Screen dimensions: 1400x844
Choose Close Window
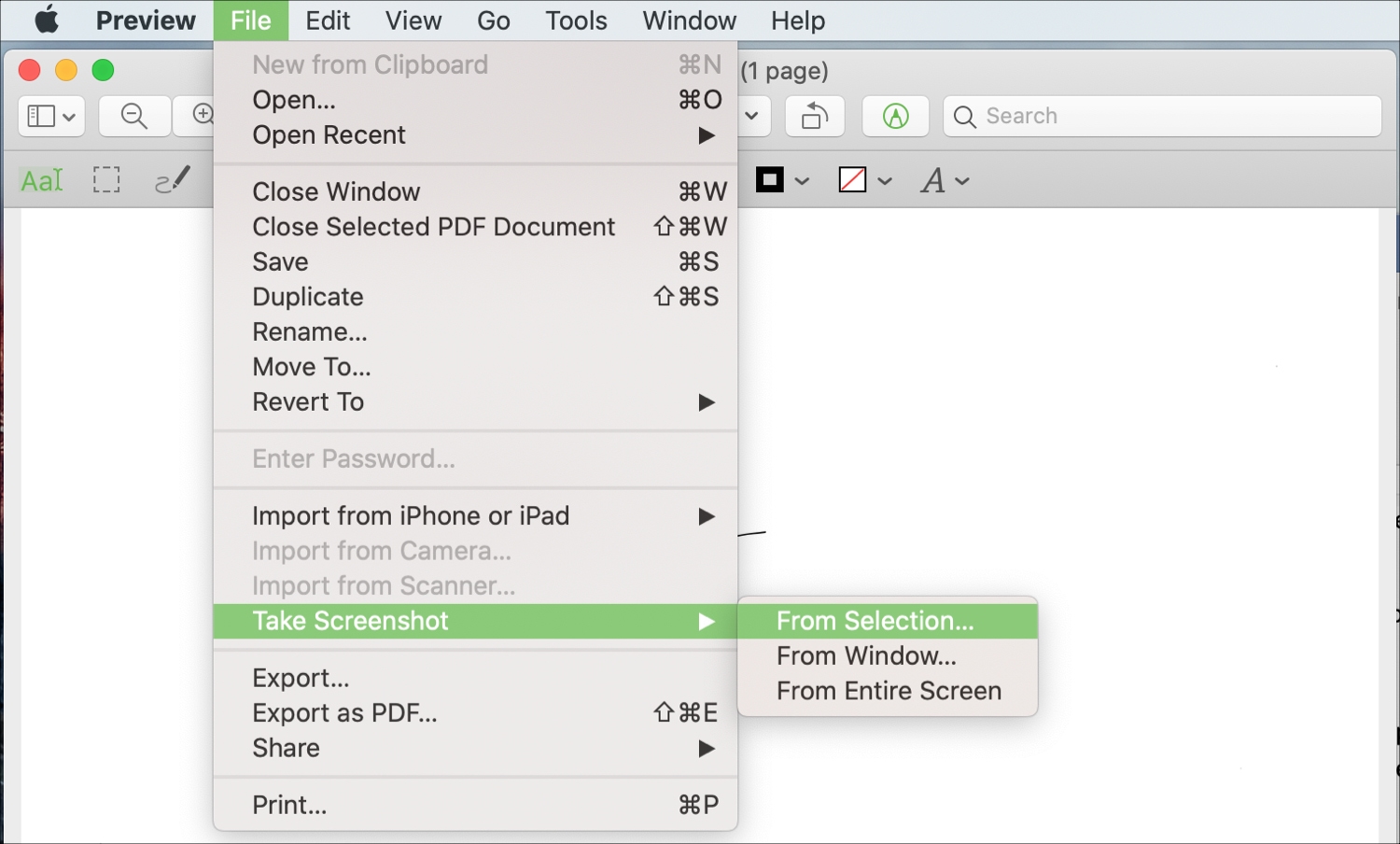(475, 191)
